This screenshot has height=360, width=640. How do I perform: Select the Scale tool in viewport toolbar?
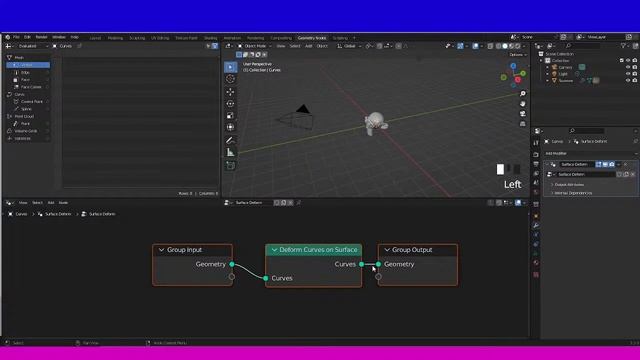(x=231, y=116)
